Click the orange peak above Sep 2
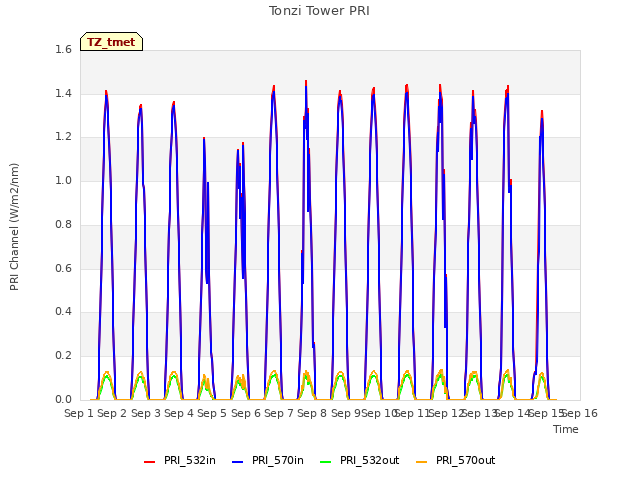The width and height of the screenshot is (640, 480). coord(107,373)
